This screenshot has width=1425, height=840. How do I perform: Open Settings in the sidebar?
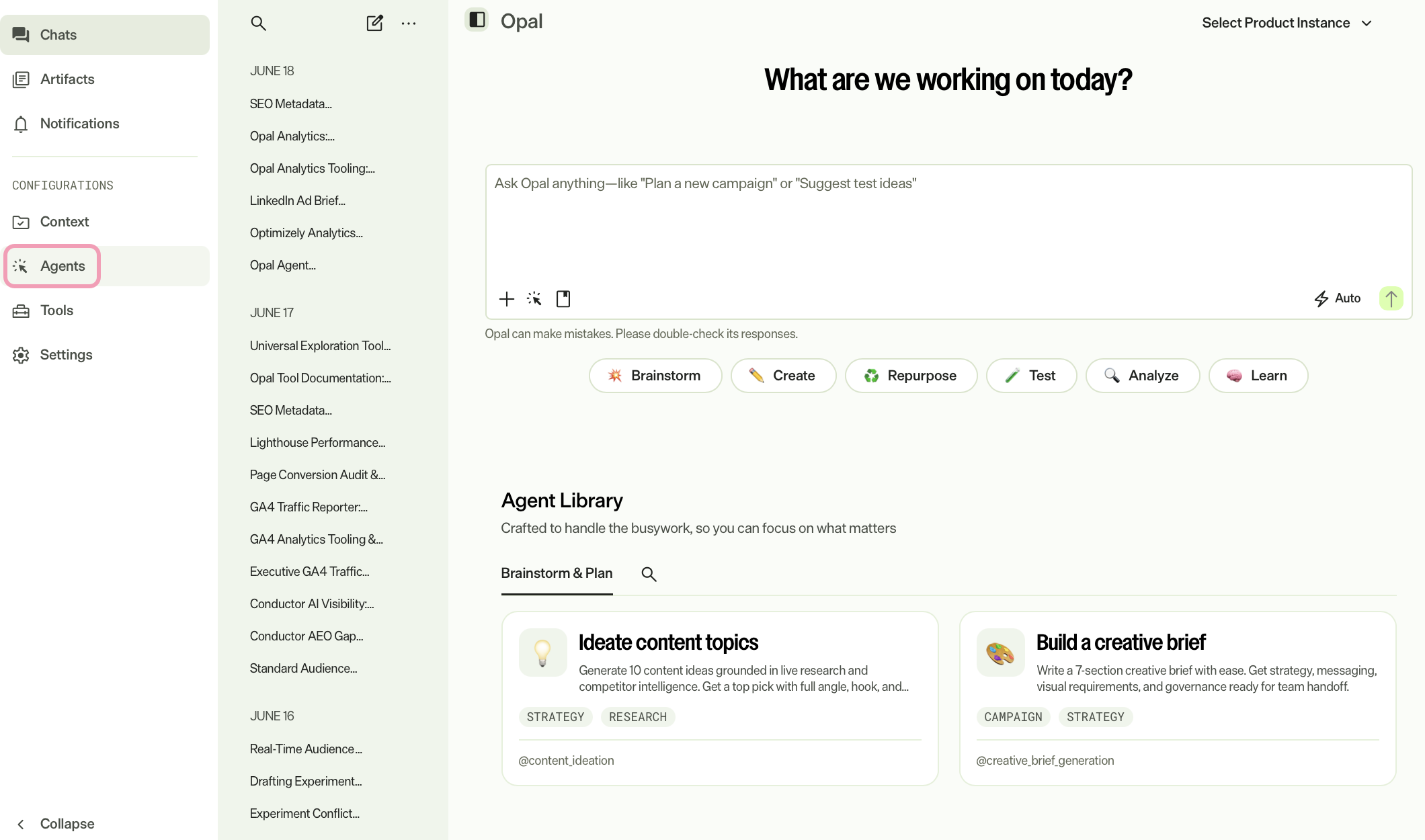[105, 355]
